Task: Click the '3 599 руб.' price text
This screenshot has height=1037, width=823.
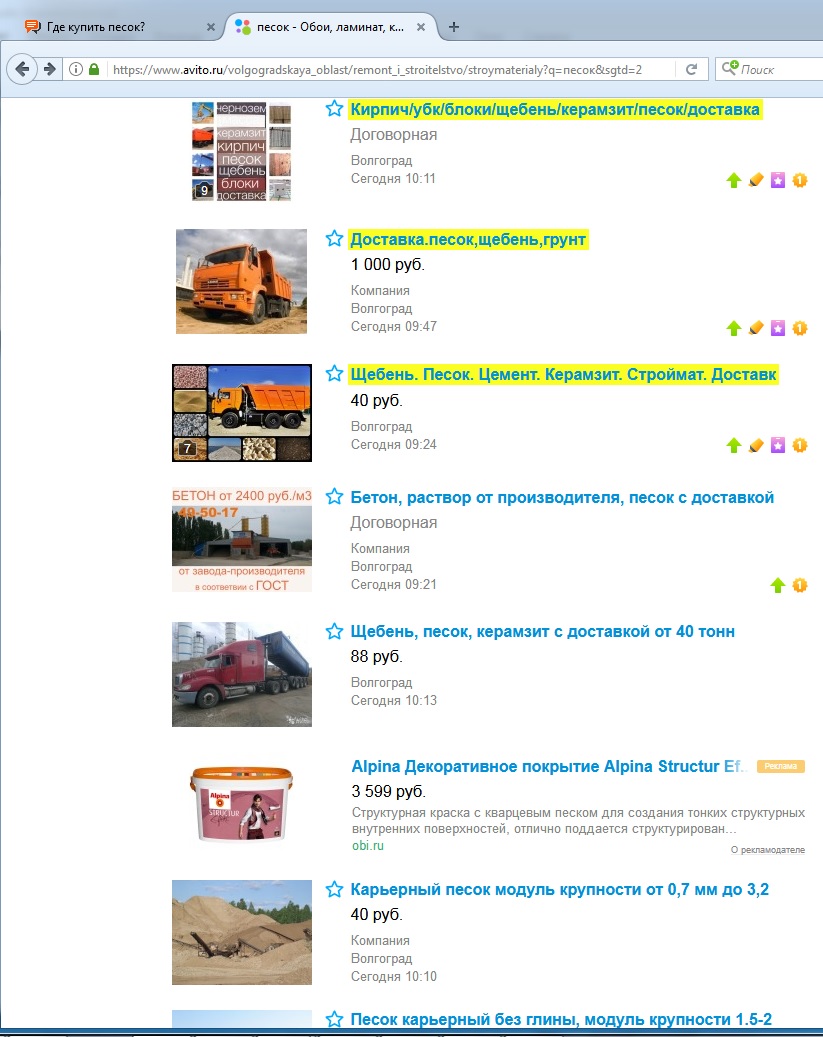Action: click(x=388, y=791)
